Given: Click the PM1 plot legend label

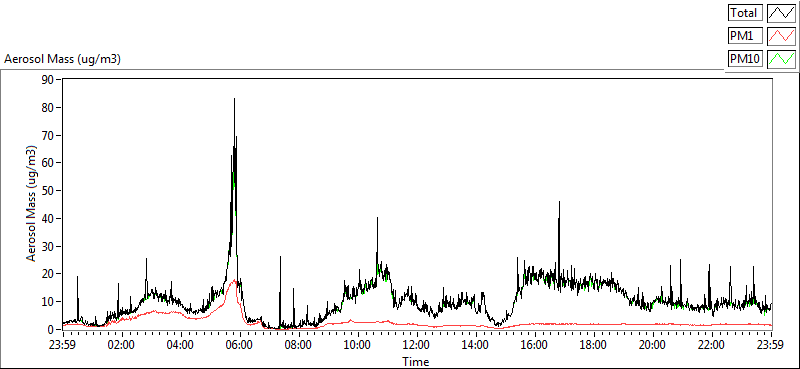Looking at the screenshot, I should point(745,36).
